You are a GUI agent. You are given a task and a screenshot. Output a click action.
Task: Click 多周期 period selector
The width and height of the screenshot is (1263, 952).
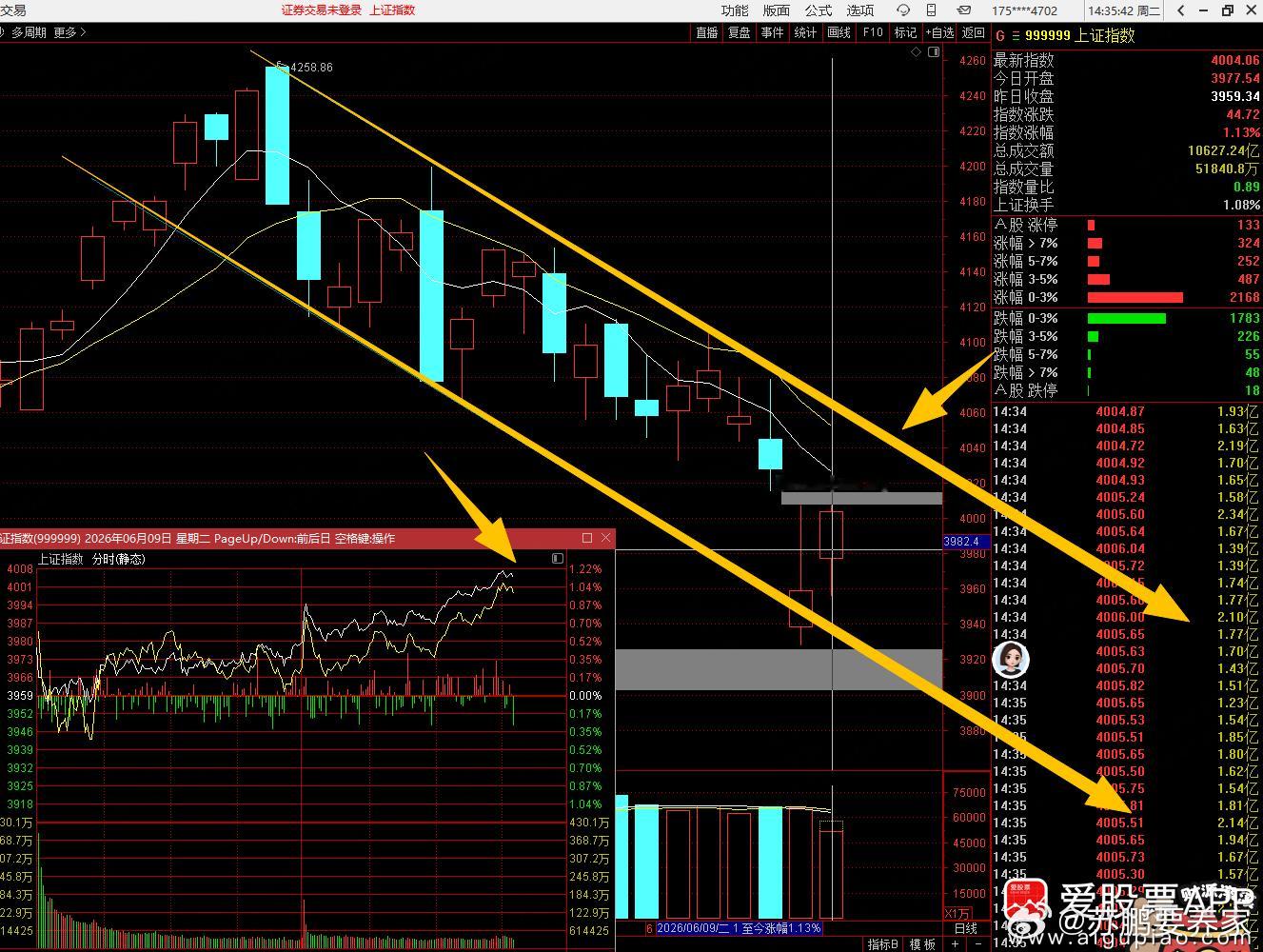[29, 32]
